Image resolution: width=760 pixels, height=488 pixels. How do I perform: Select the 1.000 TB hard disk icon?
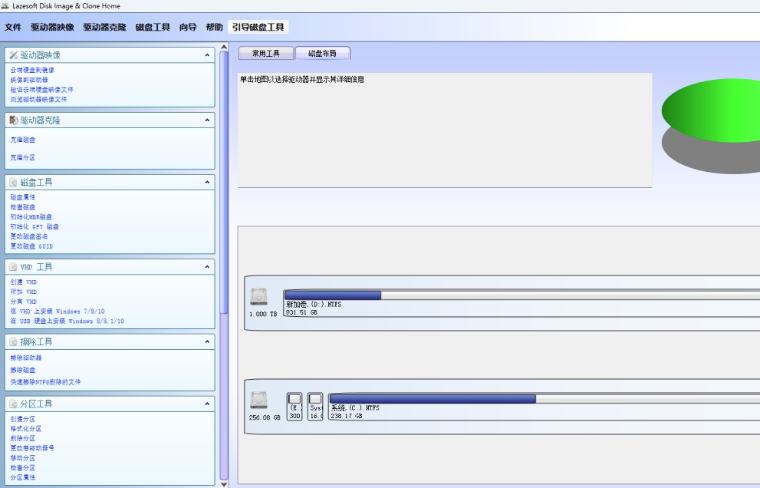click(259, 297)
